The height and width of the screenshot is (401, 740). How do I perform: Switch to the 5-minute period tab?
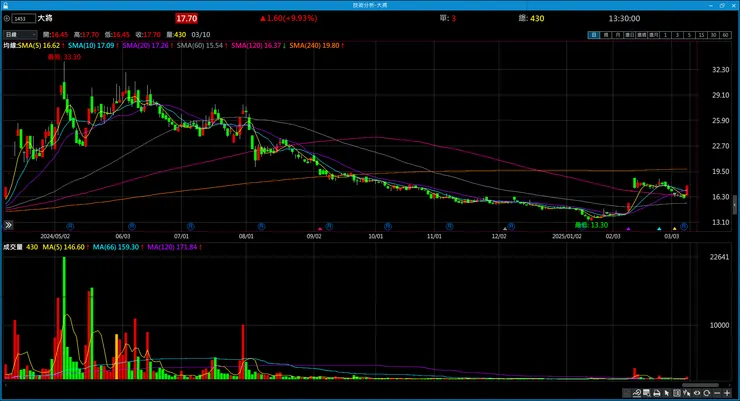pos(689,35)
